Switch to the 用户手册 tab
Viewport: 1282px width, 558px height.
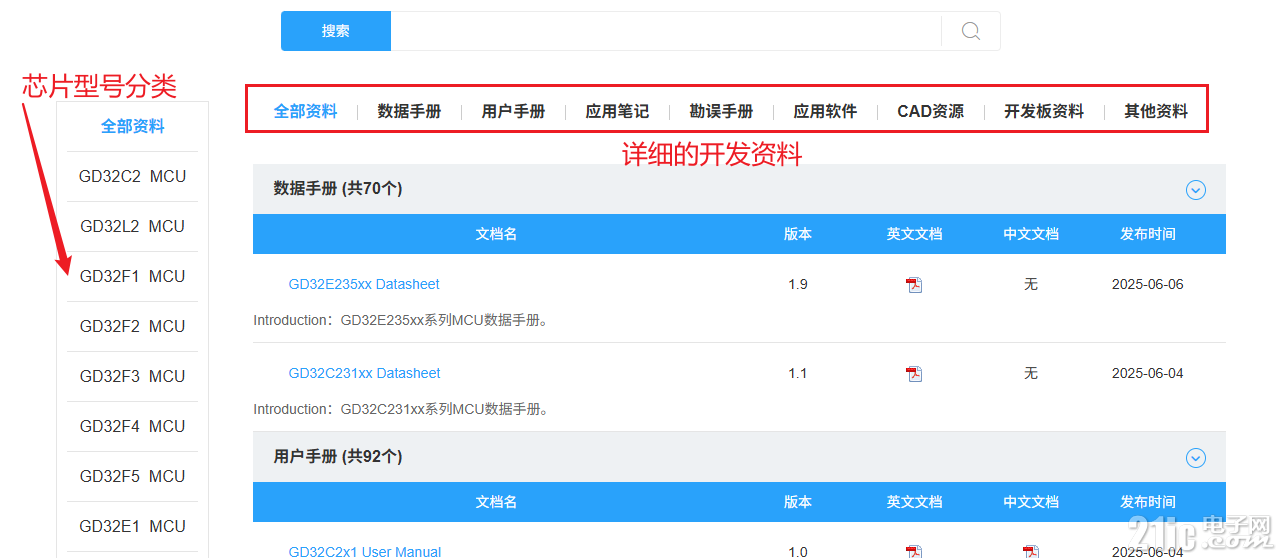(513, 111)
